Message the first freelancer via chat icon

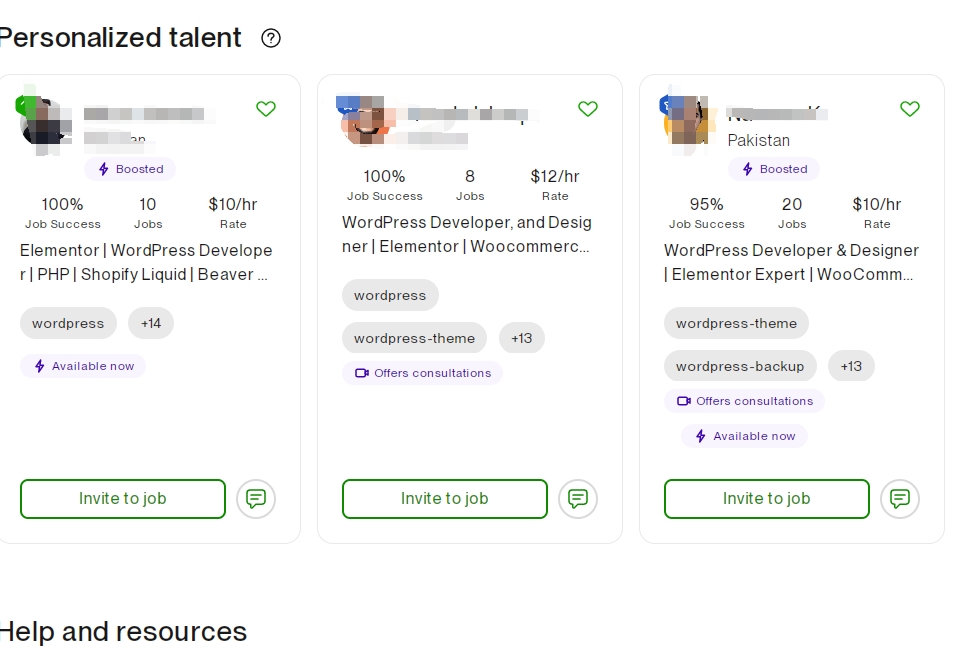[x=256, y=498]
